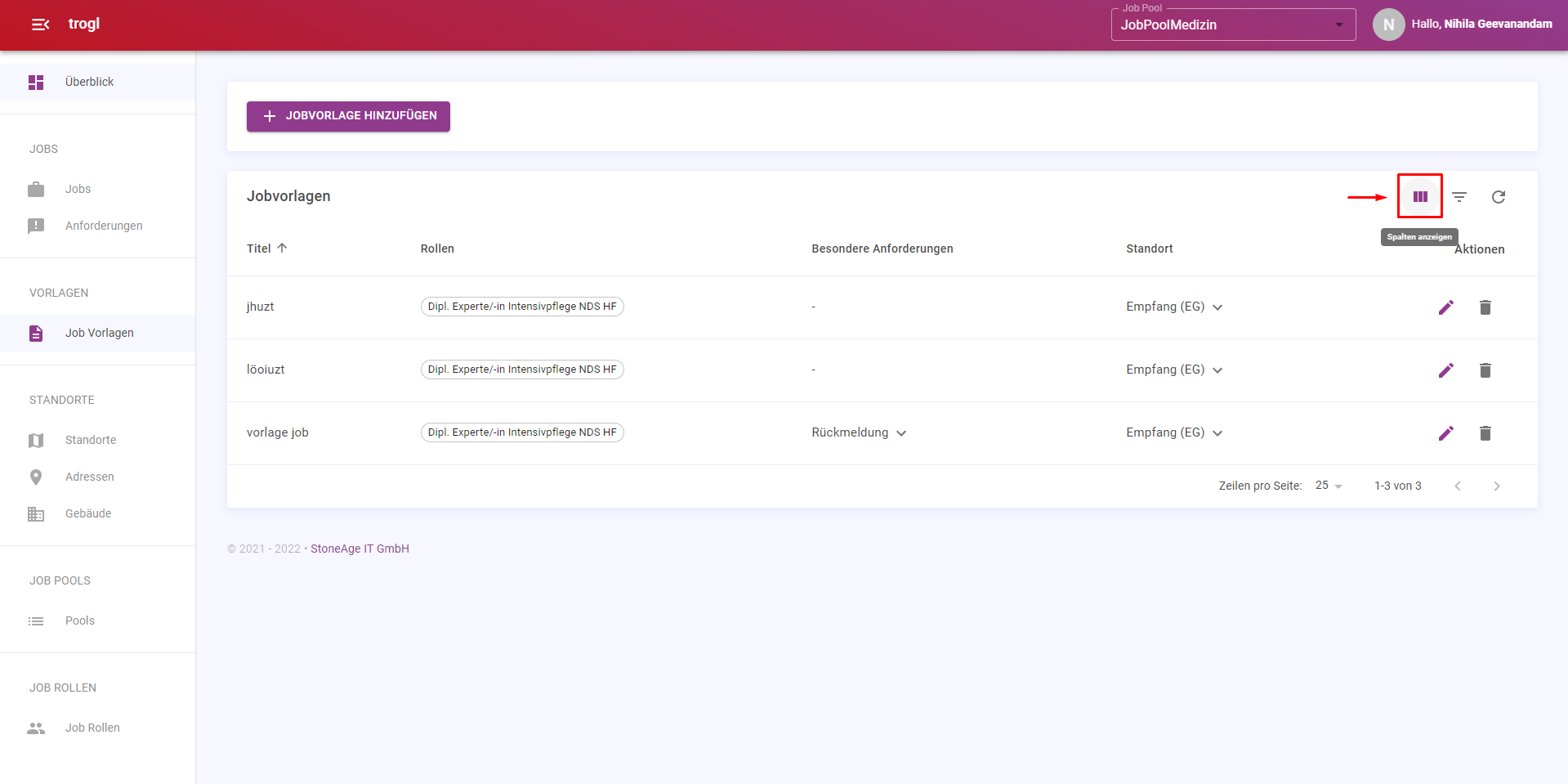
Task: Open Jobs in the sidebar
Action: pyautogui.click(x=97, y=189)
